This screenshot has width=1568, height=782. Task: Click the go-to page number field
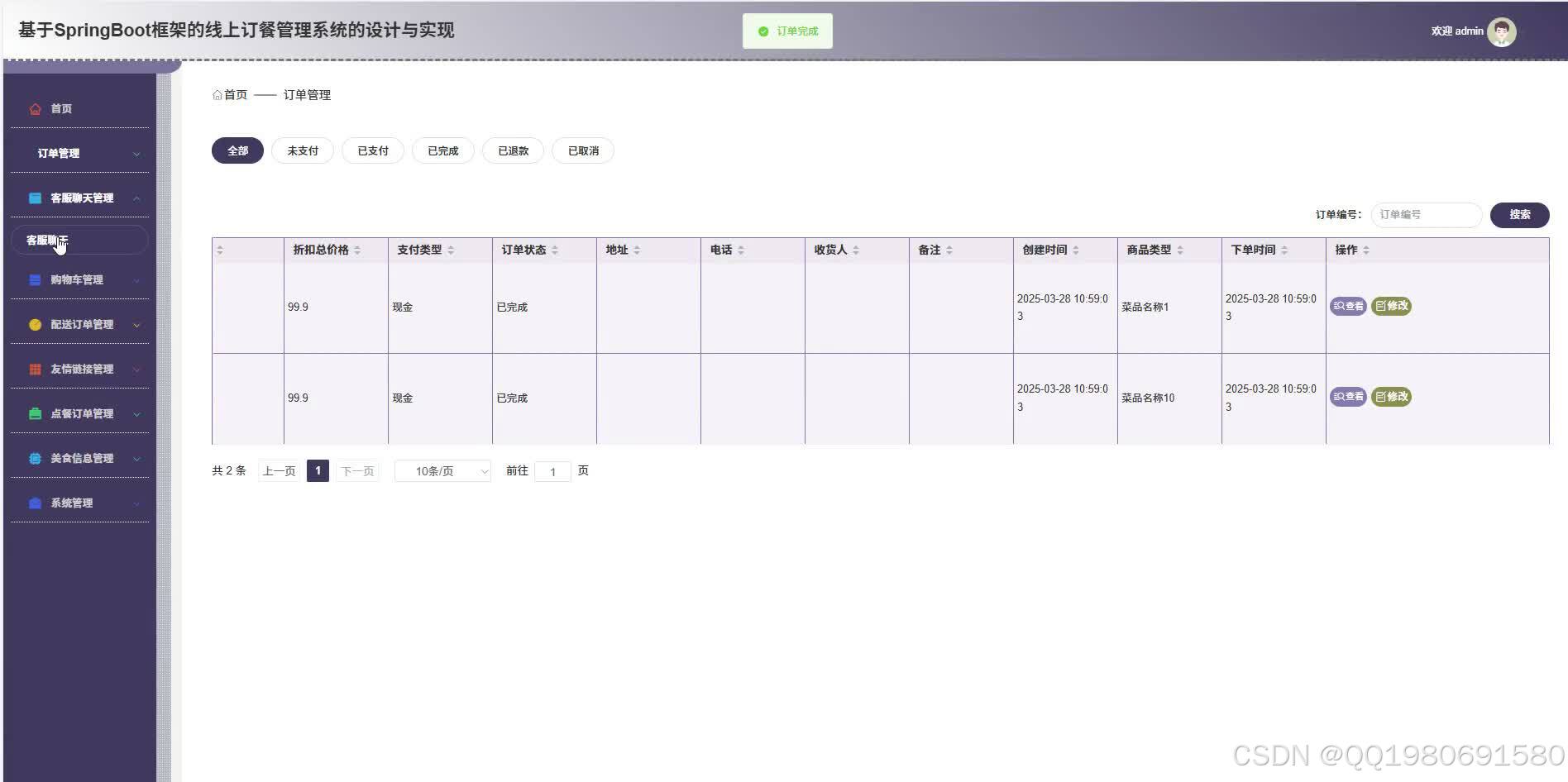(x=552, y=472)
